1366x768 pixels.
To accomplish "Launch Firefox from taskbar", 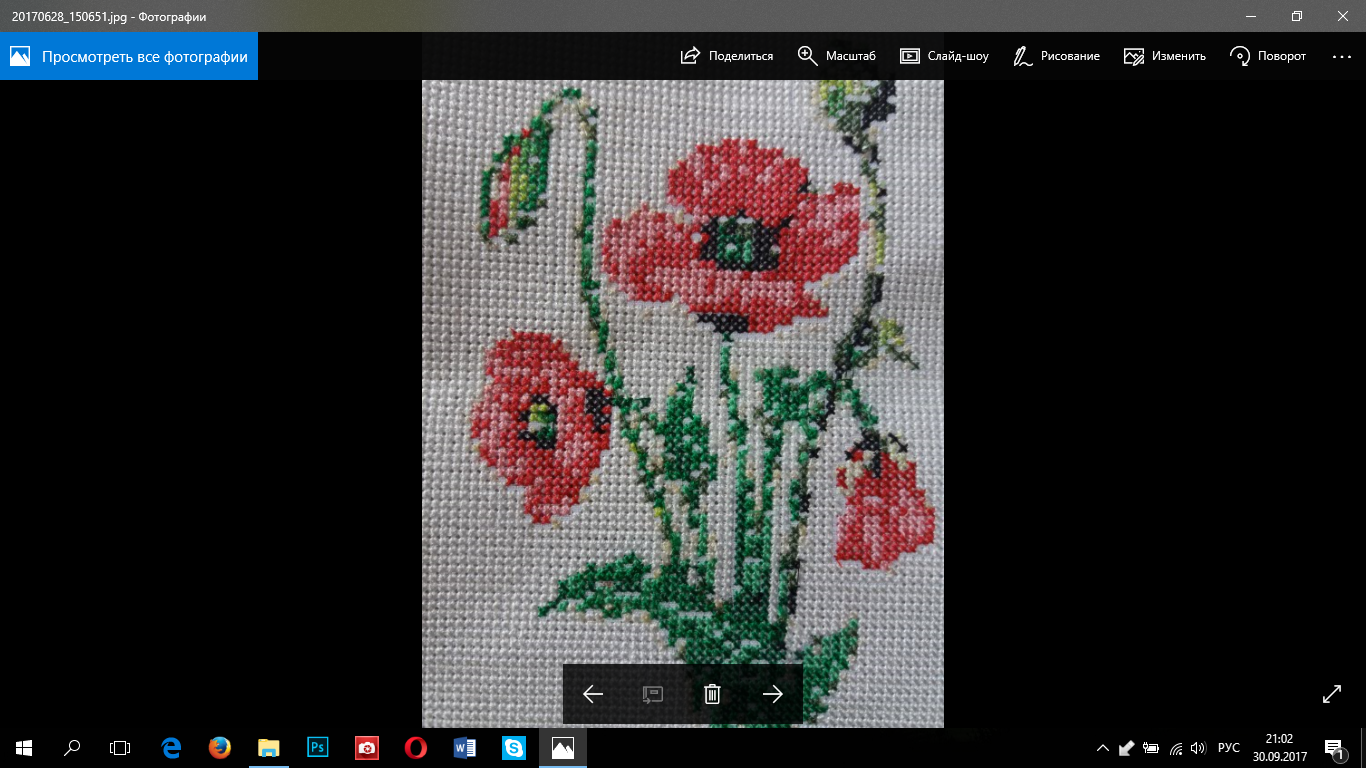I will 220,747.
